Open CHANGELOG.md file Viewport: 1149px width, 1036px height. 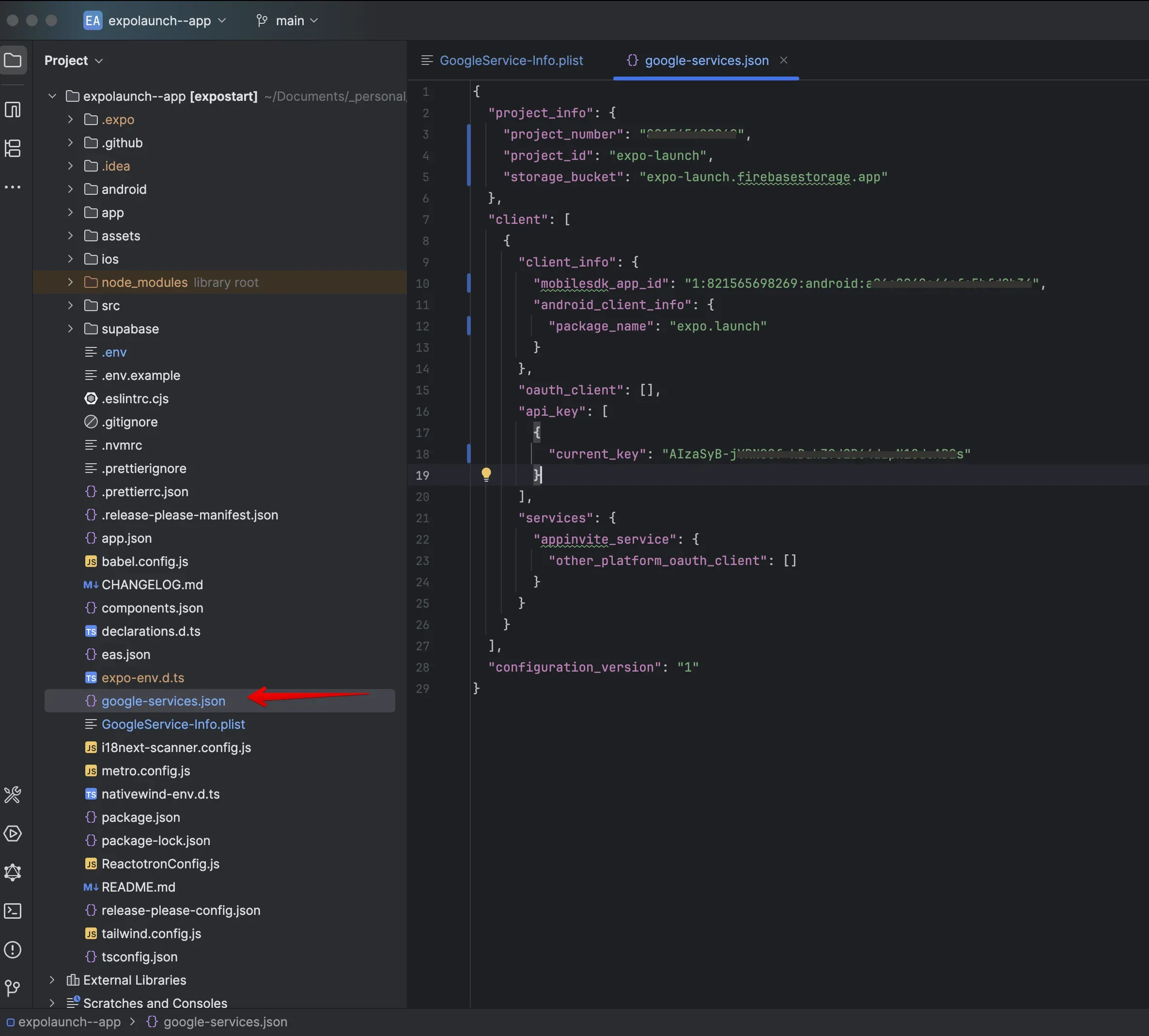(x=152, y=585)
